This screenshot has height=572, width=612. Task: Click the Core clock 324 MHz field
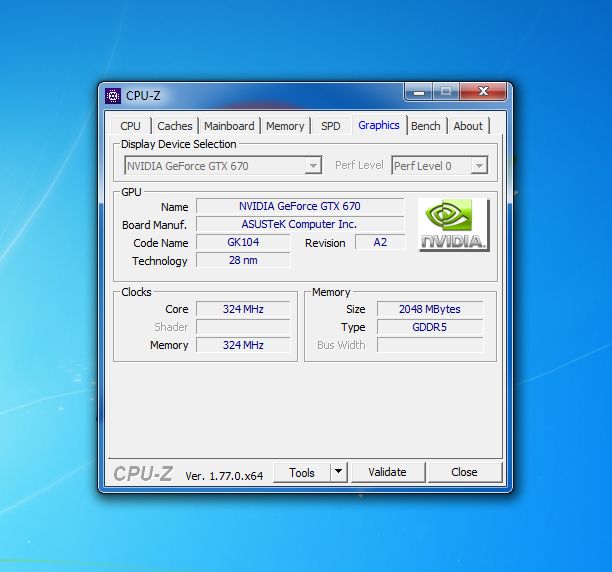point(243,309)
